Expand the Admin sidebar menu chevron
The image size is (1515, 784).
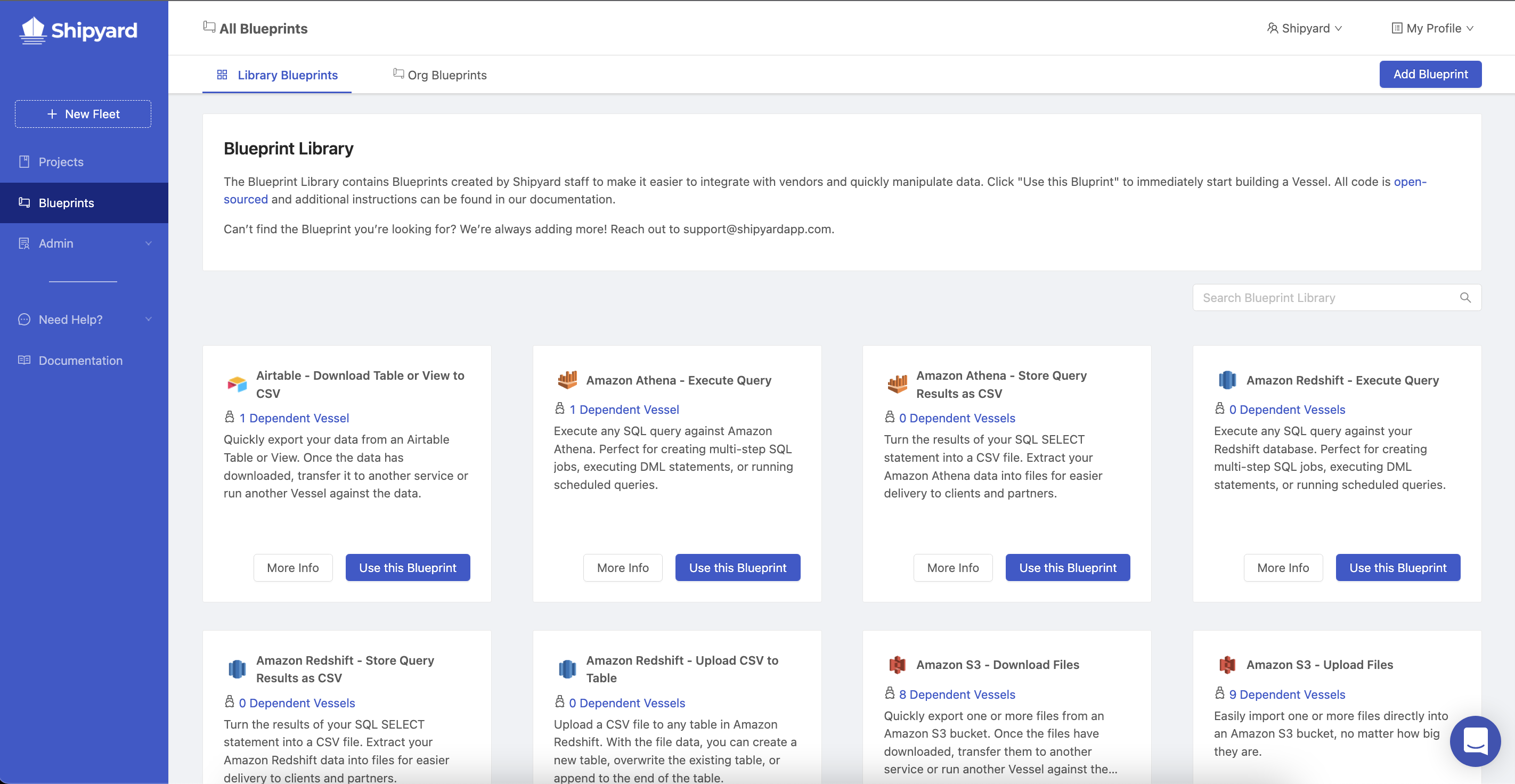click(x=148, y=243)
